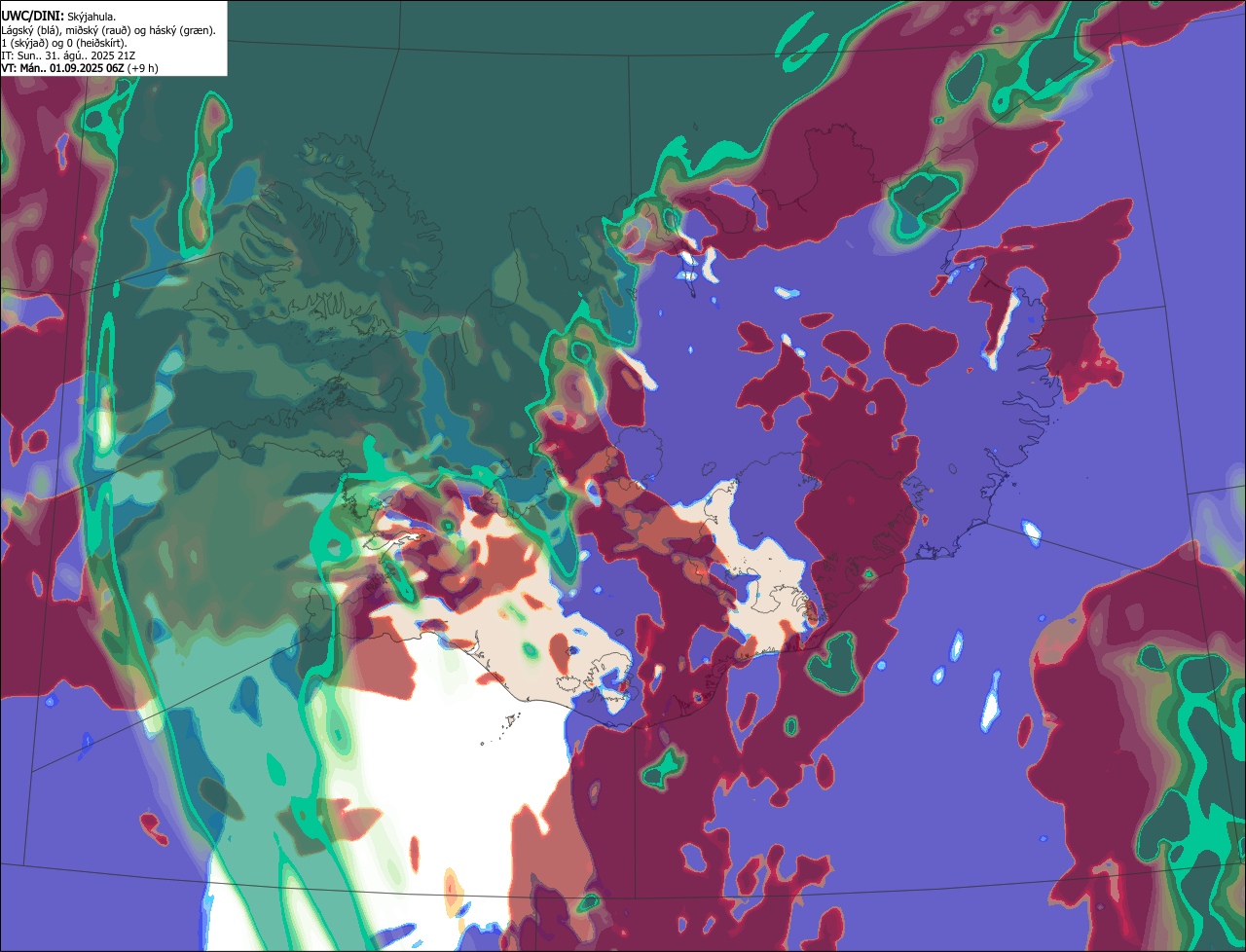Click the 'Lágský (blá), miðský (rauð)' legend line
Viewport: 1246px width, 952px height.
108,29
